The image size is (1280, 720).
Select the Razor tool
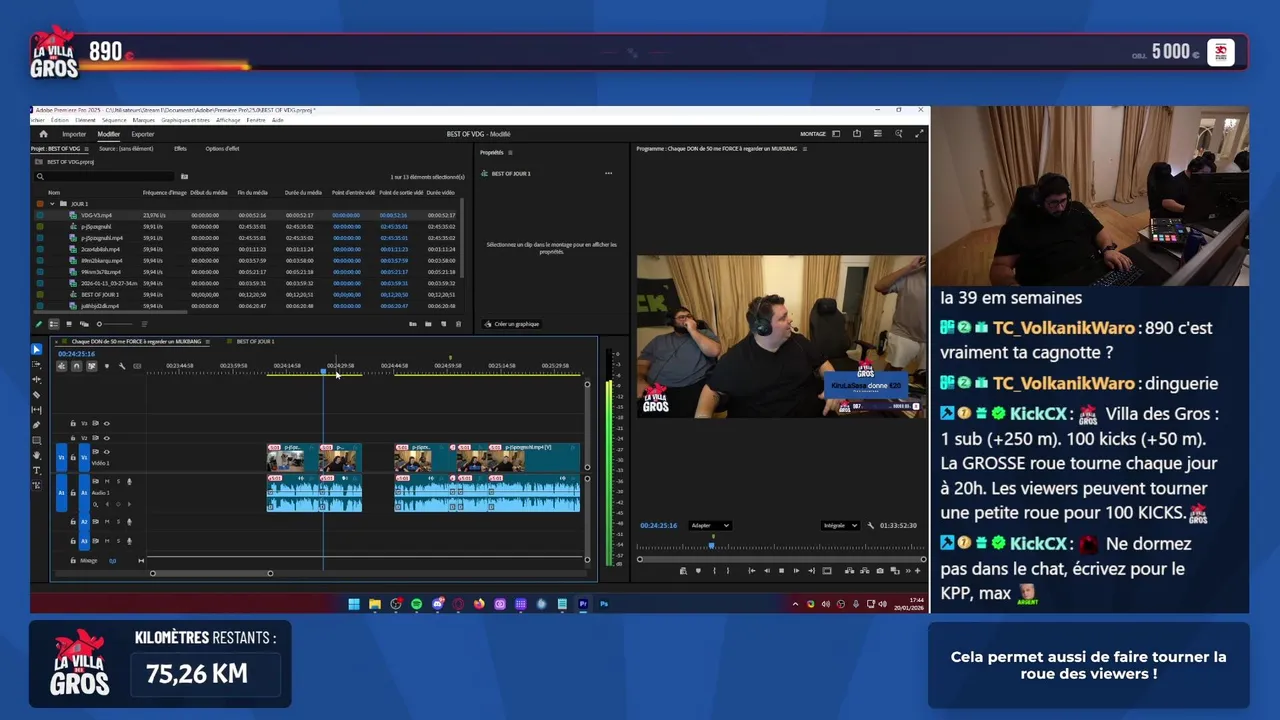click(x=37, y=395)
